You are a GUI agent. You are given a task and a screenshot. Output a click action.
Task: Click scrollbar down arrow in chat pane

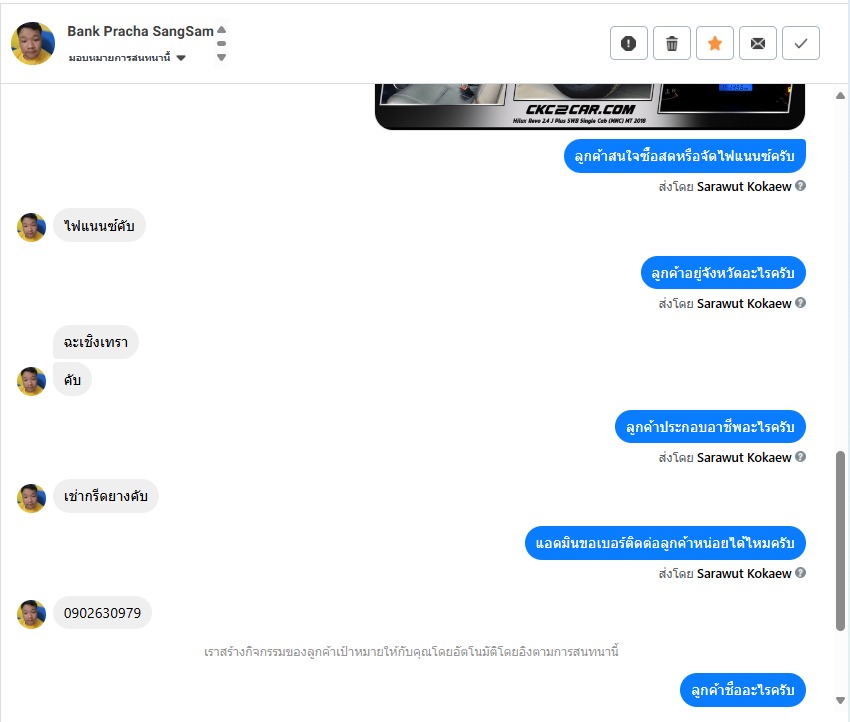tap(840, 700)
